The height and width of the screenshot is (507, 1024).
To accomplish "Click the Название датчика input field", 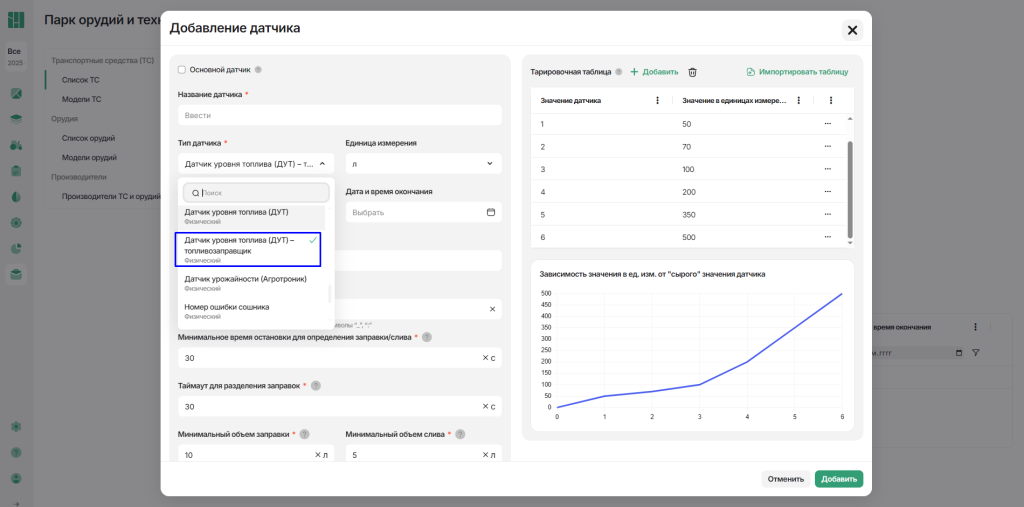I will pos(340,115).
